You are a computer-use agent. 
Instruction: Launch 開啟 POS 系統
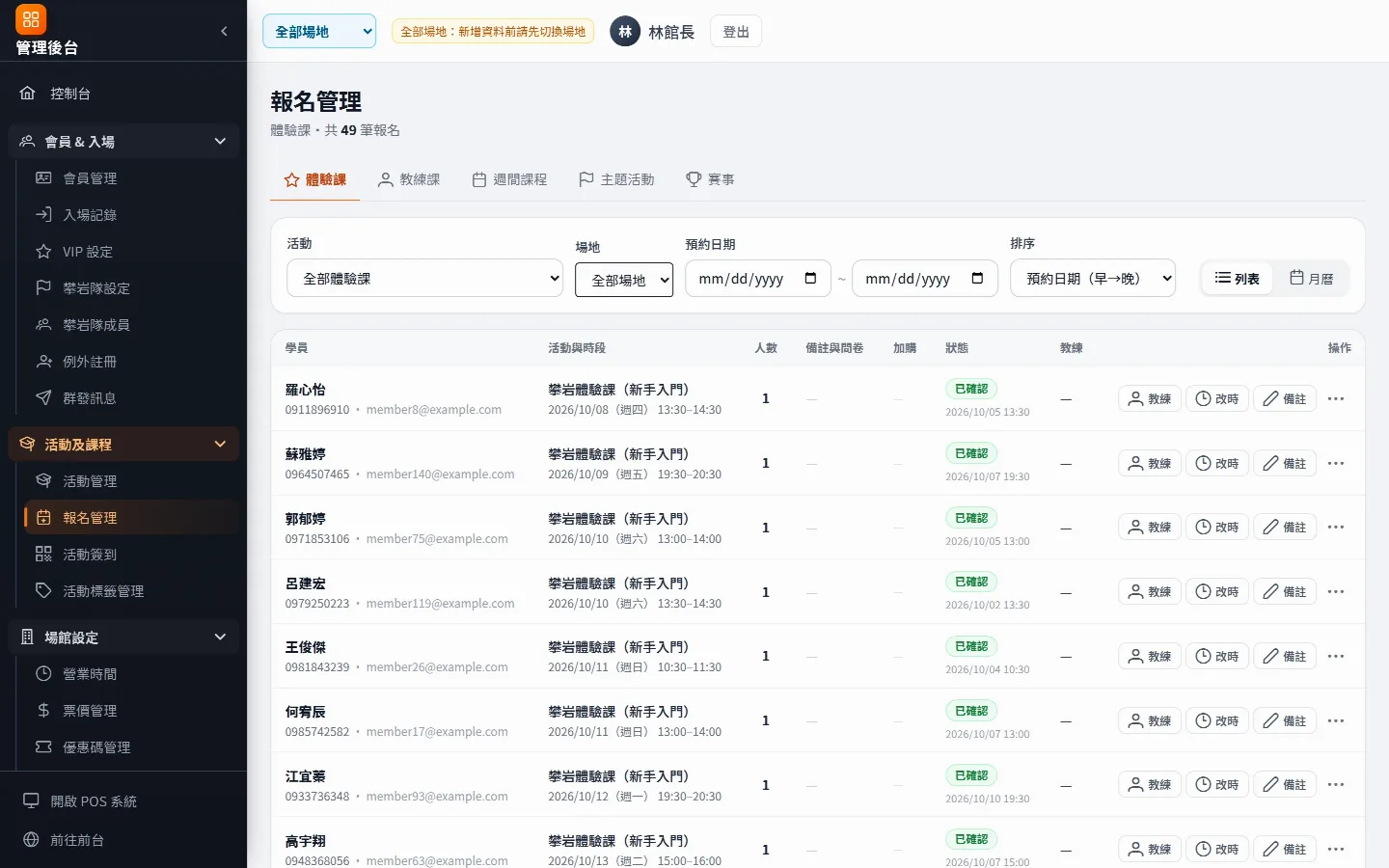pos(123,801)
